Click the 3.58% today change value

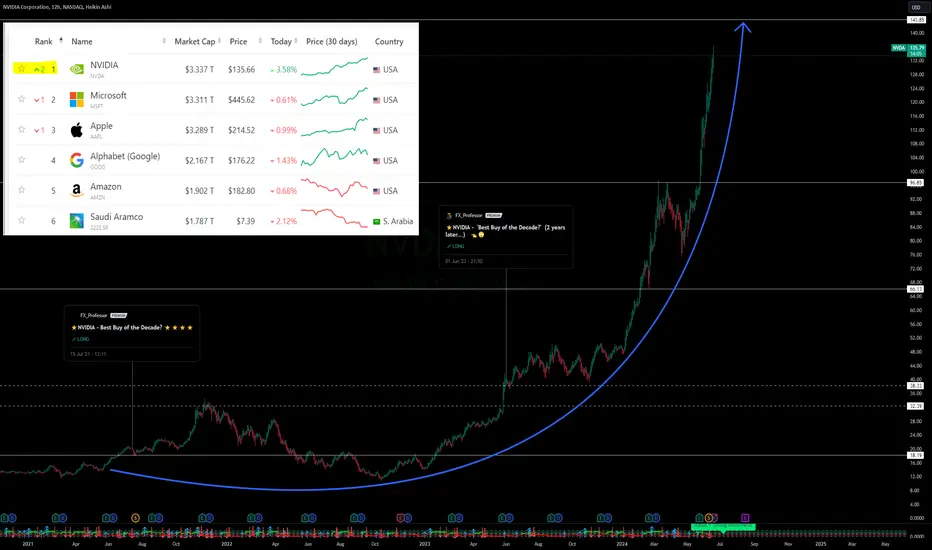pyautogui.click(x=284, y=70)
